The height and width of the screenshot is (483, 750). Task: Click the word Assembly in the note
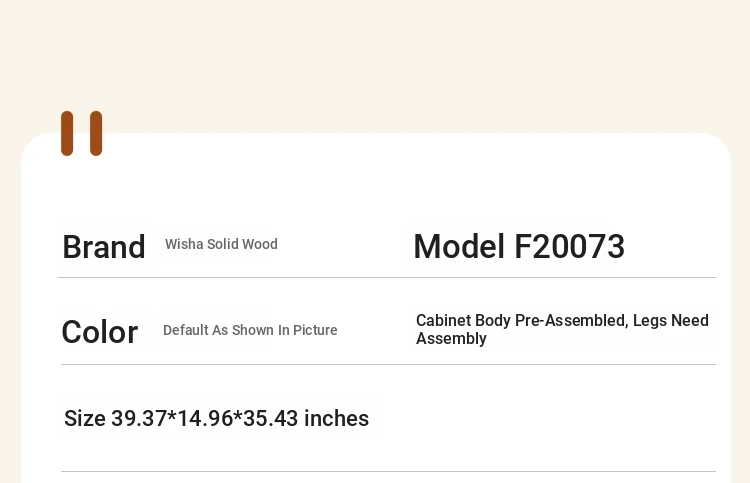point(452,339)
